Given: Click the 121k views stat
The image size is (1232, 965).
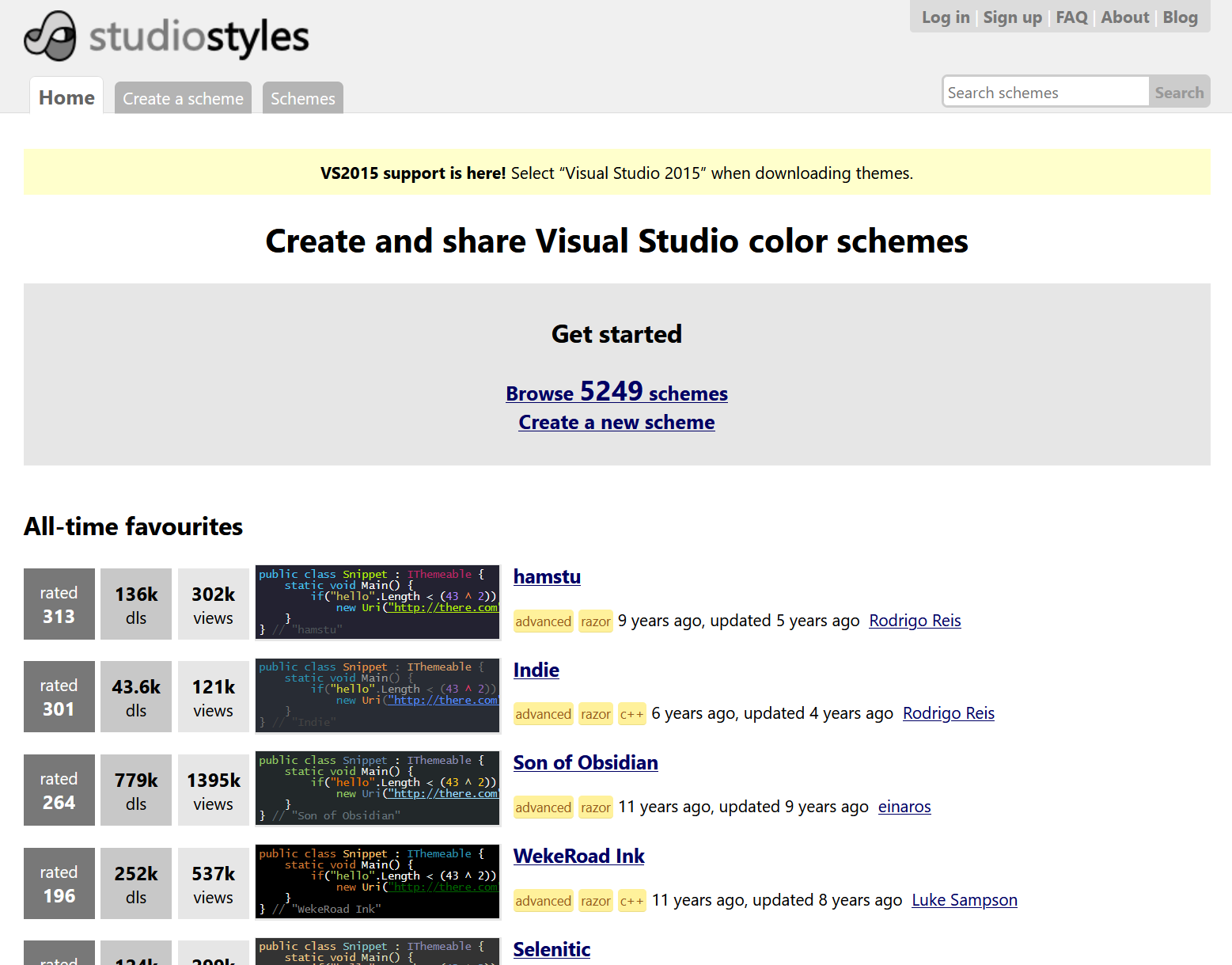Looking at the screenshot, I should pos(214,697).
